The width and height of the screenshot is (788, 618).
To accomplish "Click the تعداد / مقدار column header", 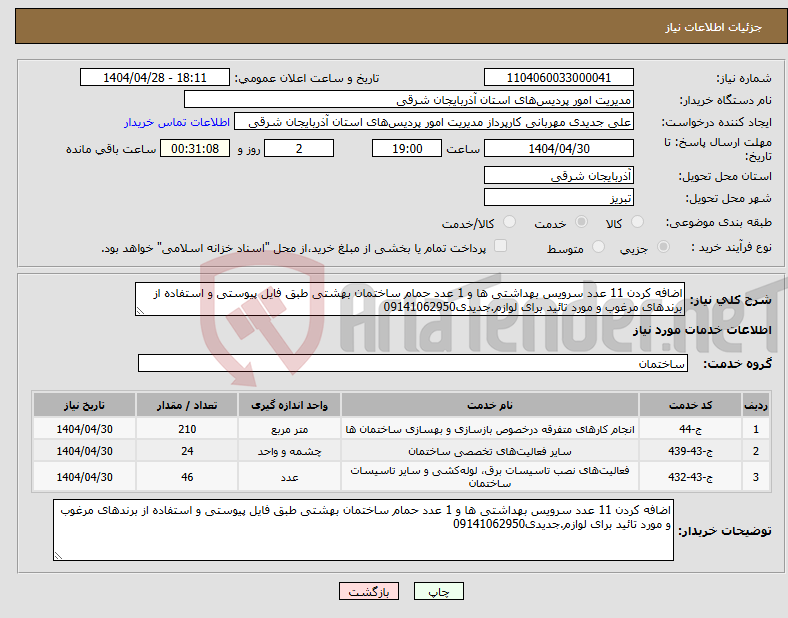I will point(187,405).
